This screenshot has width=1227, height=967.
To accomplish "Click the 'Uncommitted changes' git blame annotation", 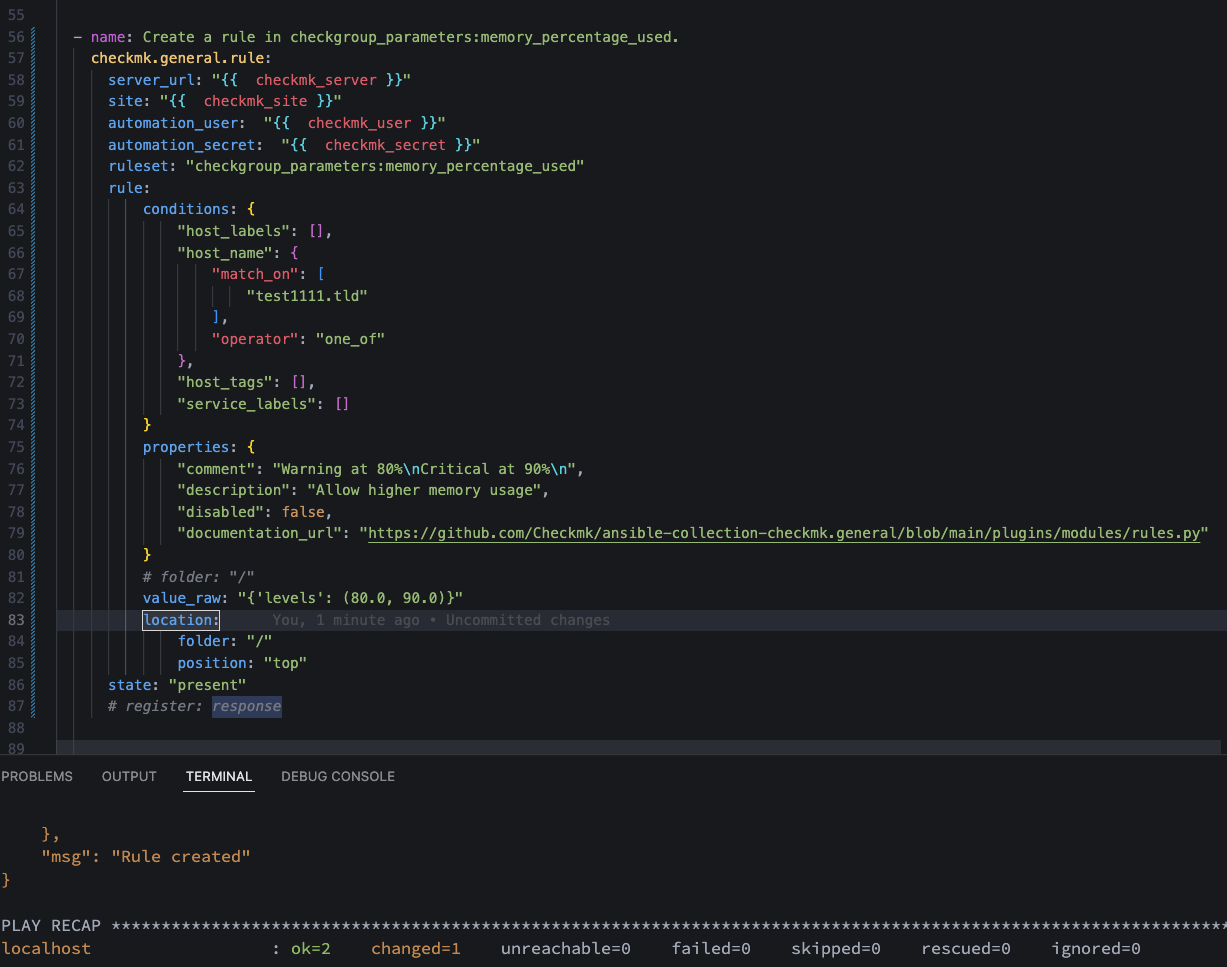I will click(x=527, y=620).
